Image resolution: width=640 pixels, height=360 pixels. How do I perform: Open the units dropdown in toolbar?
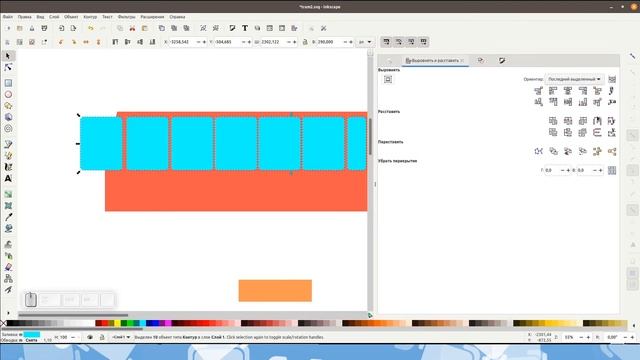click(364, 42)
